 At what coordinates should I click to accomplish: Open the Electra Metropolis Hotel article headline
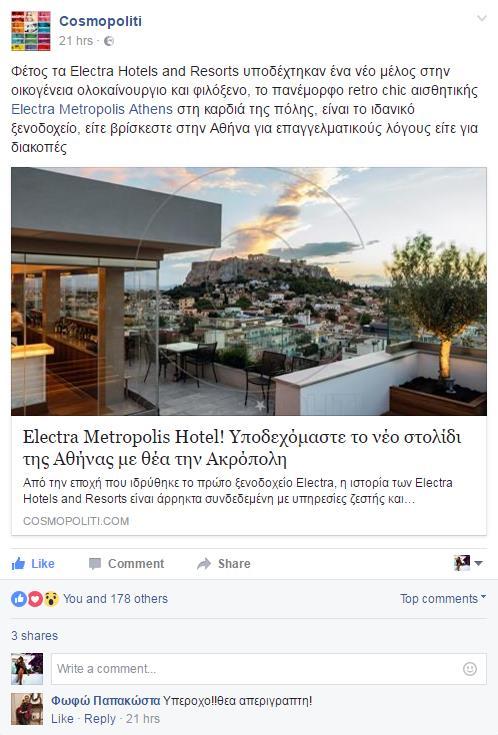point(242,448)
